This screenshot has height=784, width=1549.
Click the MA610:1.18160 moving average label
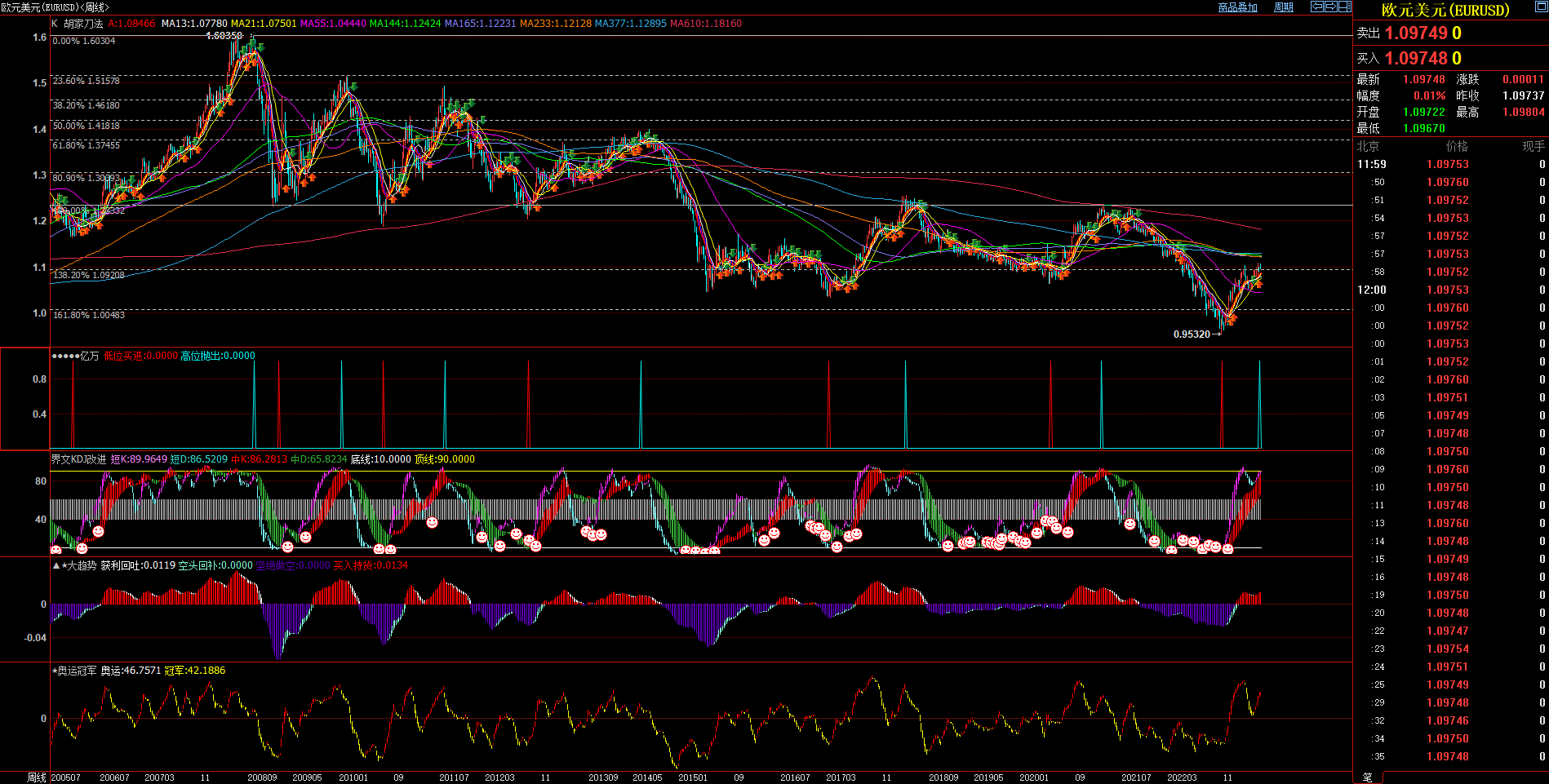click(705, 24)
